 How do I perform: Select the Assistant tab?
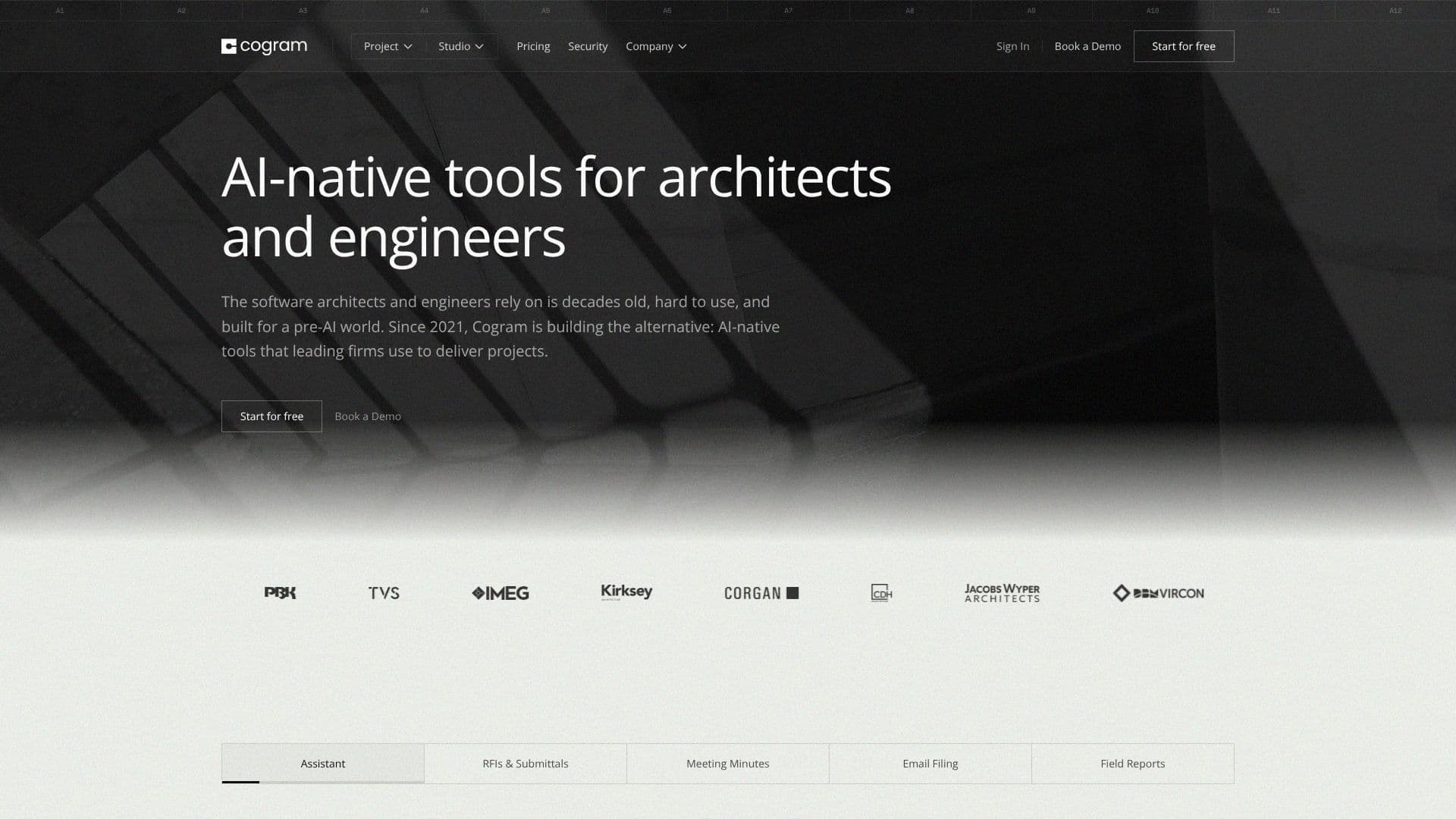[323, 764]
